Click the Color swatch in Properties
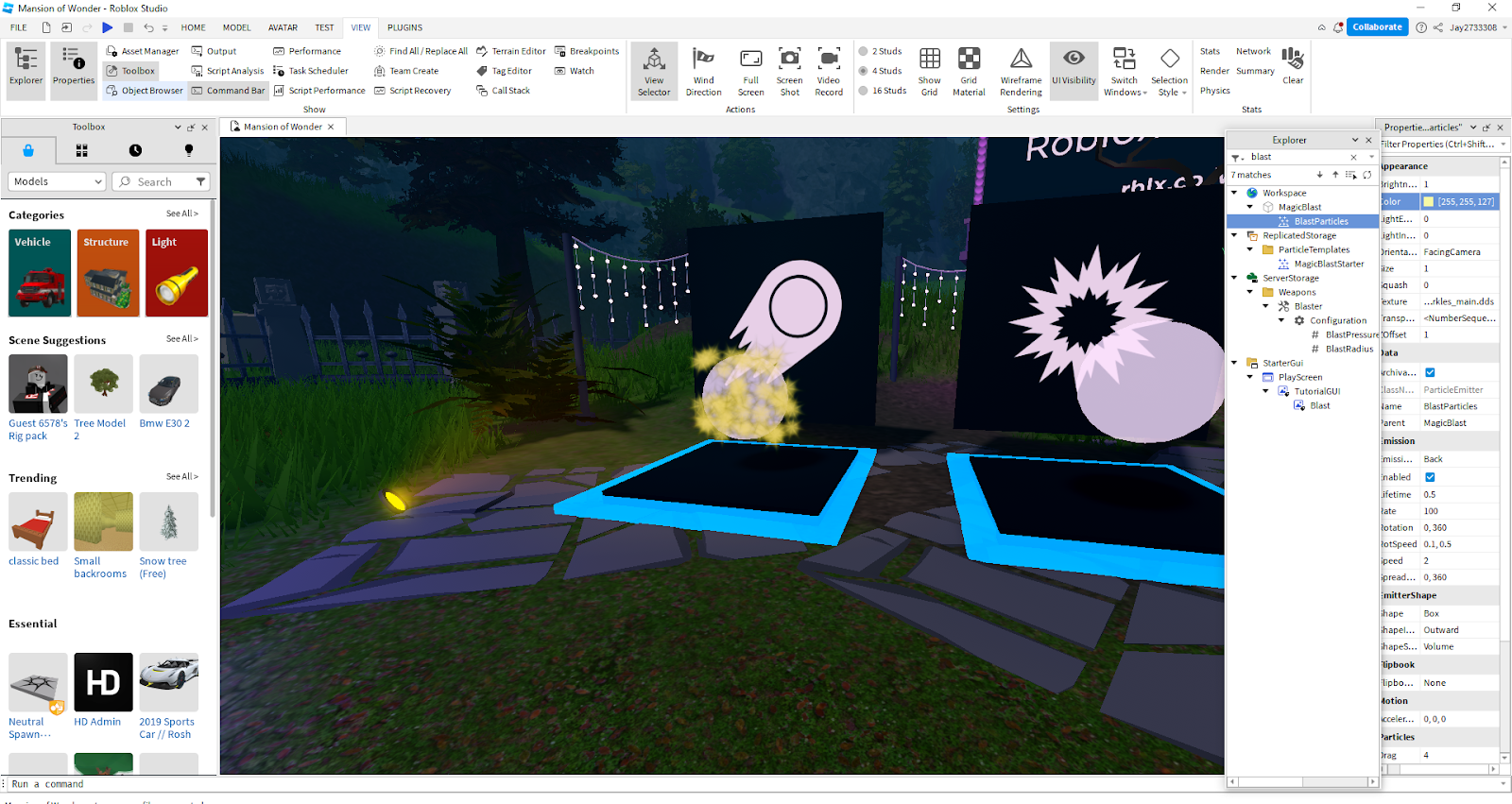The image size is (1512, 804). click(1429, 201)
